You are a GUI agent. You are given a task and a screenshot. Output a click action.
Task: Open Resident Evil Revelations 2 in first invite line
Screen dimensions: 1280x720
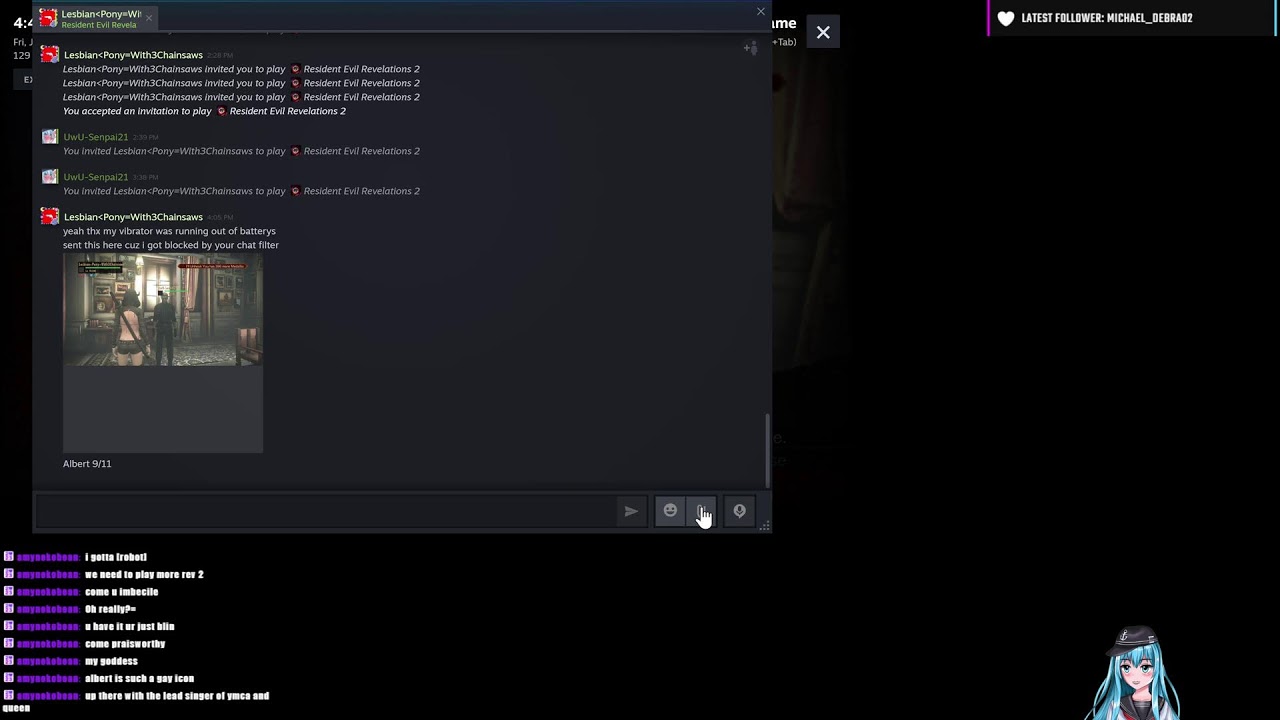[361, 69]
